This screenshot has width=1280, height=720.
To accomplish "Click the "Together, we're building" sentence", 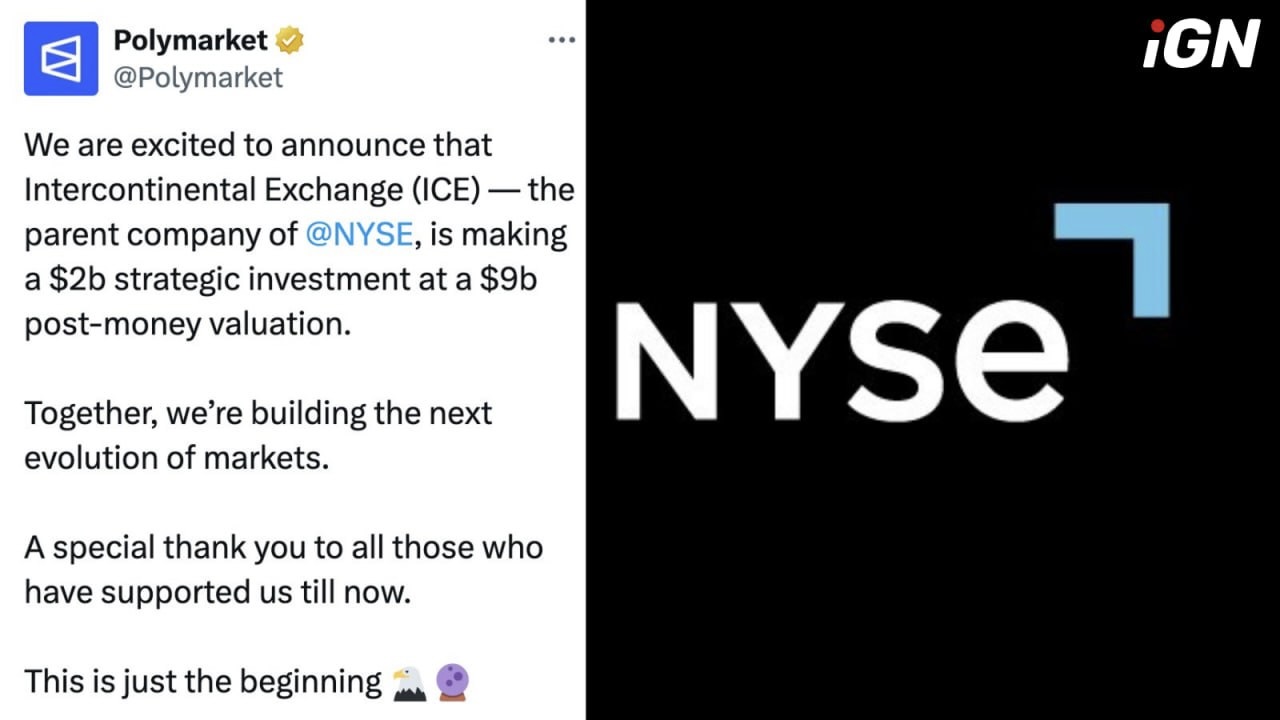I will [x=258, y=413].
